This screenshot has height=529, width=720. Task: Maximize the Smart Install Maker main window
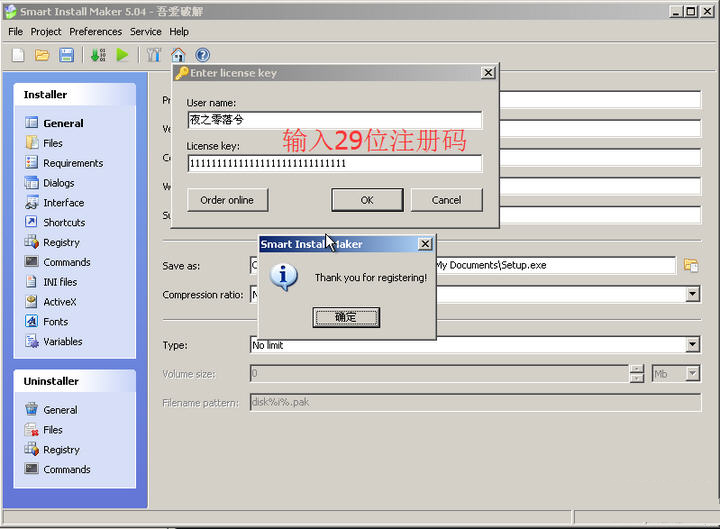coord(691,11)
